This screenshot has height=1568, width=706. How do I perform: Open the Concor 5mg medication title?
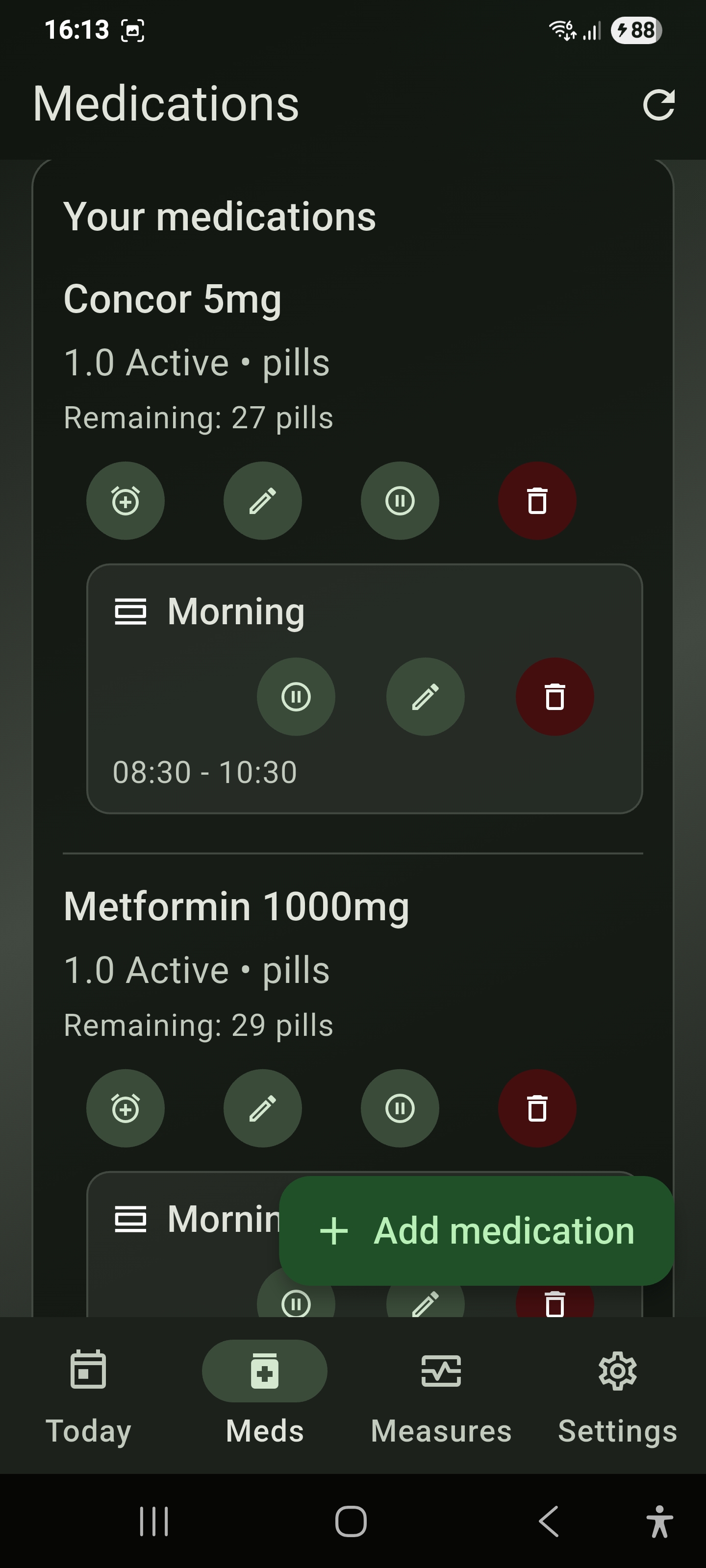[x=173, y=299]
